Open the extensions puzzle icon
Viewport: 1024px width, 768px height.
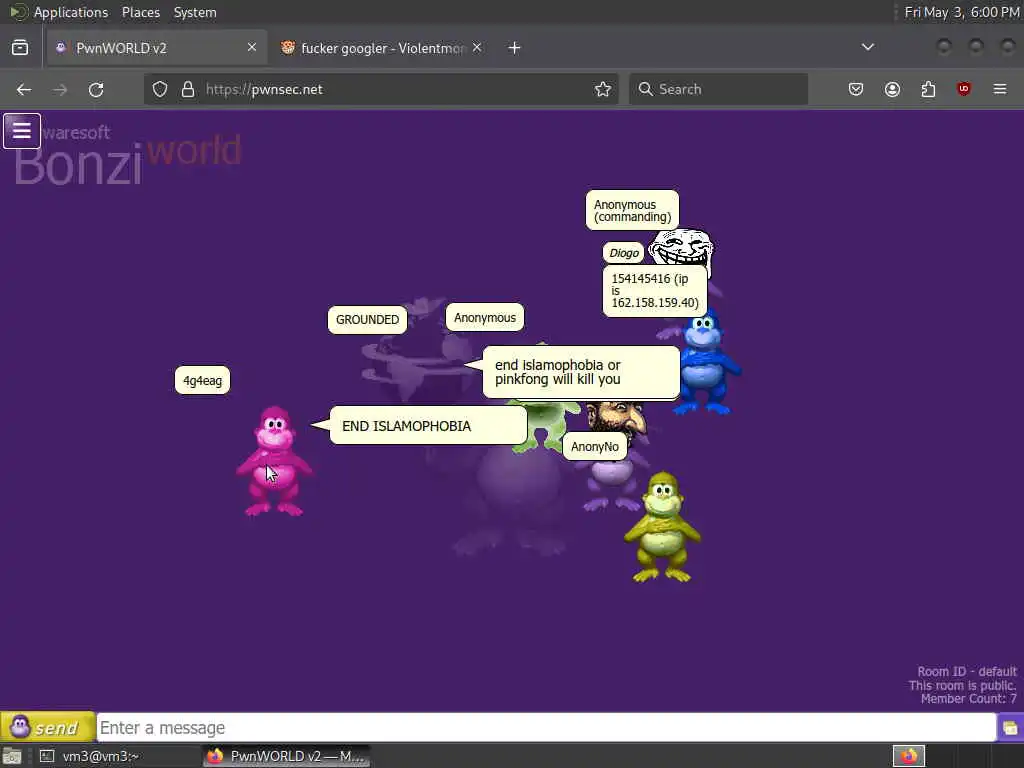(928, 89)
